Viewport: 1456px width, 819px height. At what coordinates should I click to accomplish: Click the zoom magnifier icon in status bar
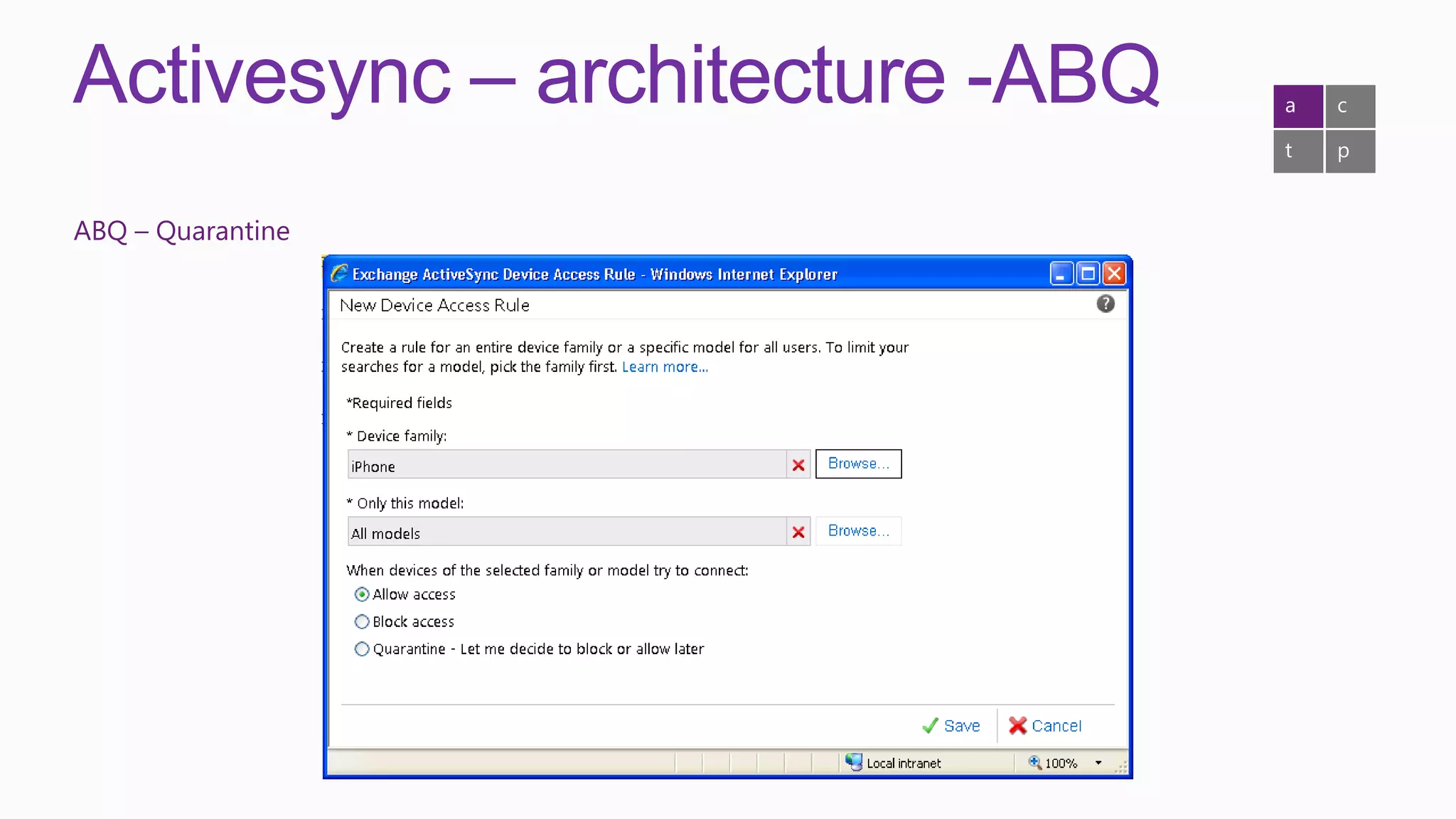(1034, 762)
